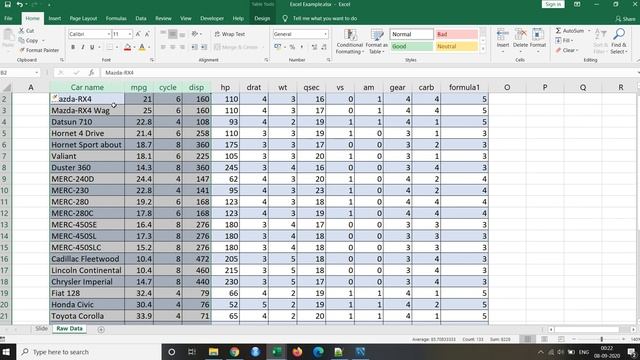Open the font color dropdown arrow
This screenshot has width=640, height=360.
point(149,47)
